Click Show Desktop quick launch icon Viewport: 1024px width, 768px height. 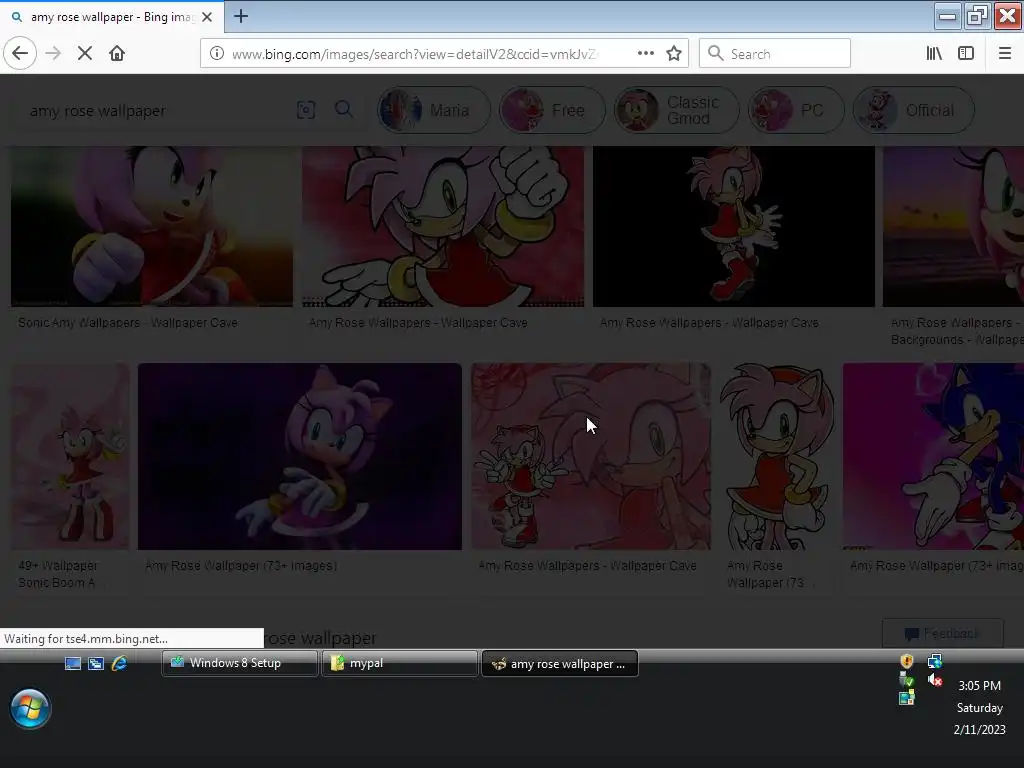(x=72, y=664)
